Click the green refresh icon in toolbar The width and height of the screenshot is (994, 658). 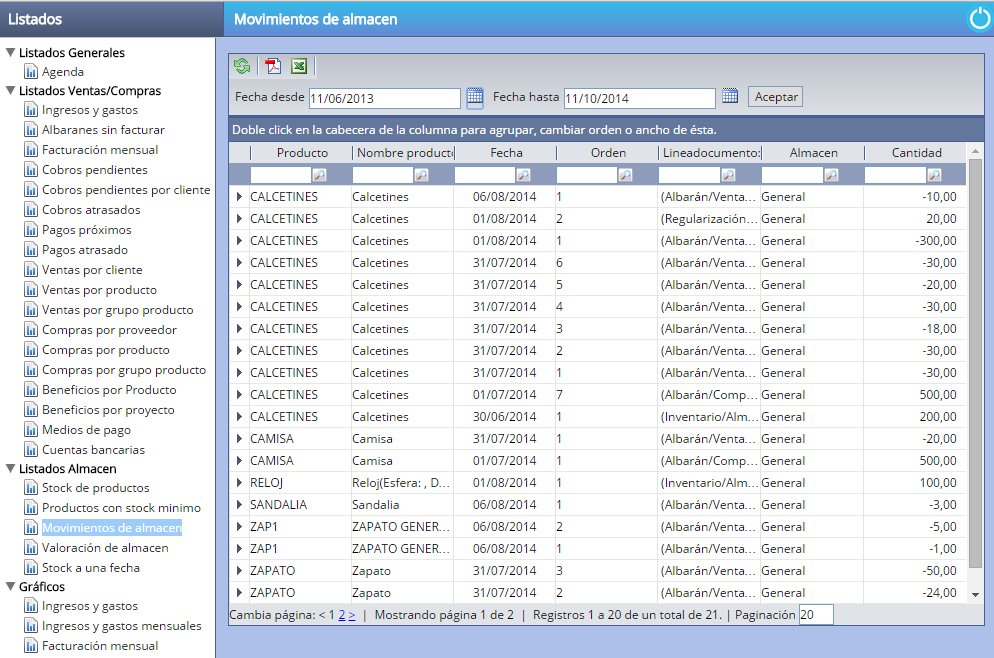(242, 67)
